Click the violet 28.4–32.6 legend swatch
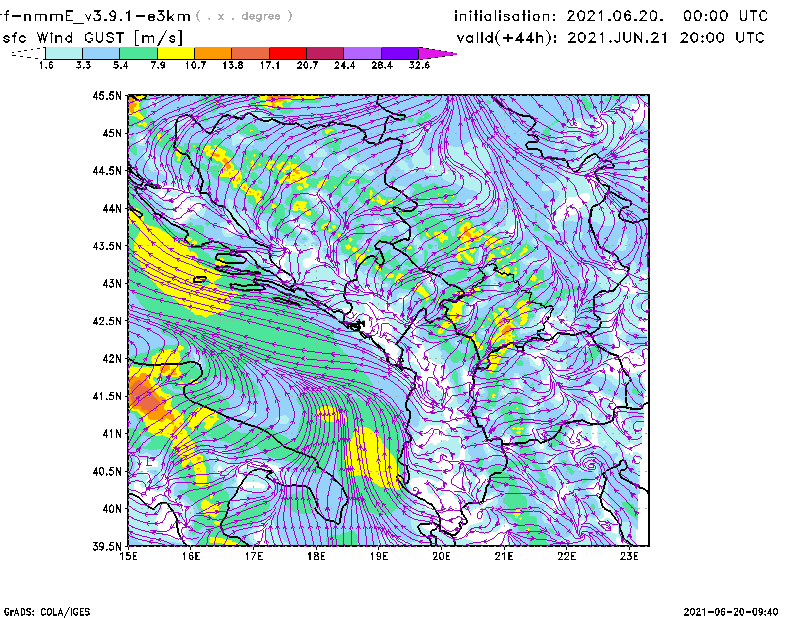 [x=399, y=53]
